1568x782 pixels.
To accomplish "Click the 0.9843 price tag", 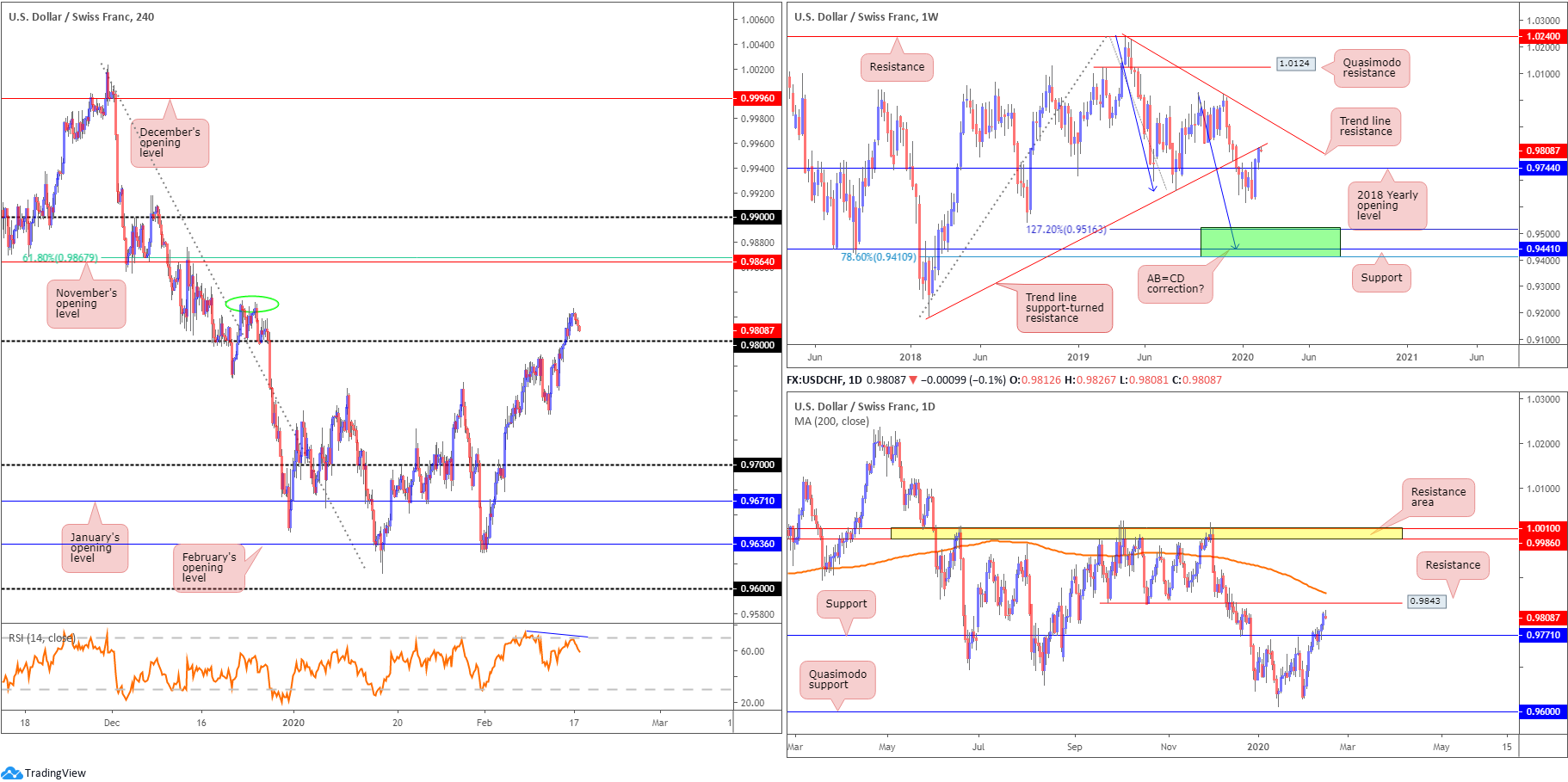I will pyautogui.click(x=1426, y=601).
